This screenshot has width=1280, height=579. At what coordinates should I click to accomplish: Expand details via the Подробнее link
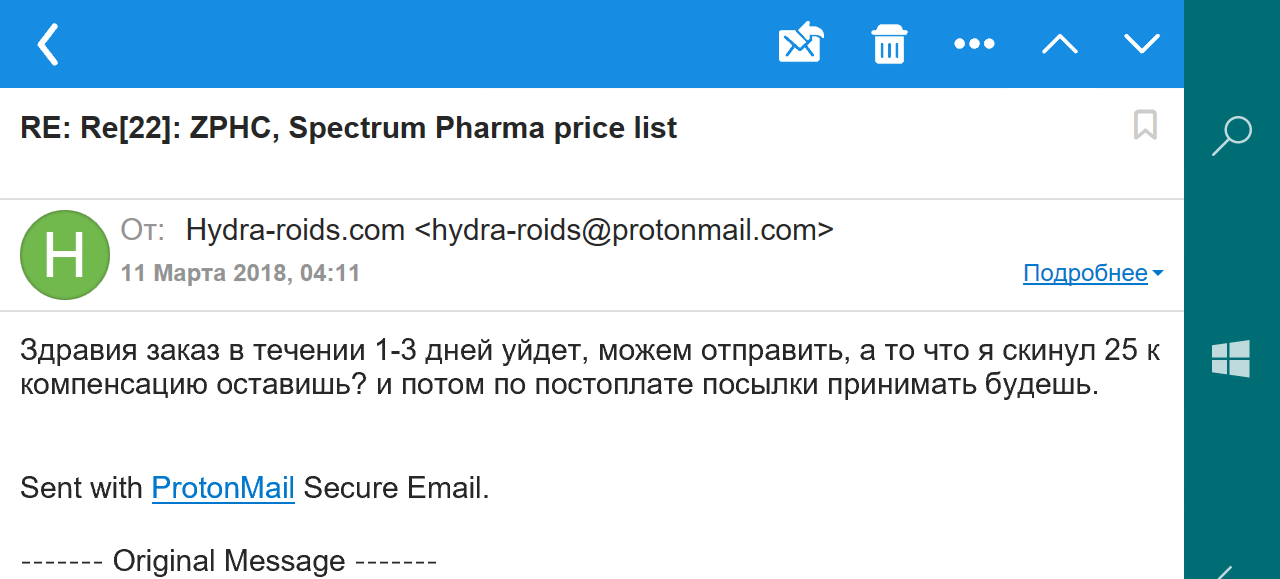point(1085,273)
